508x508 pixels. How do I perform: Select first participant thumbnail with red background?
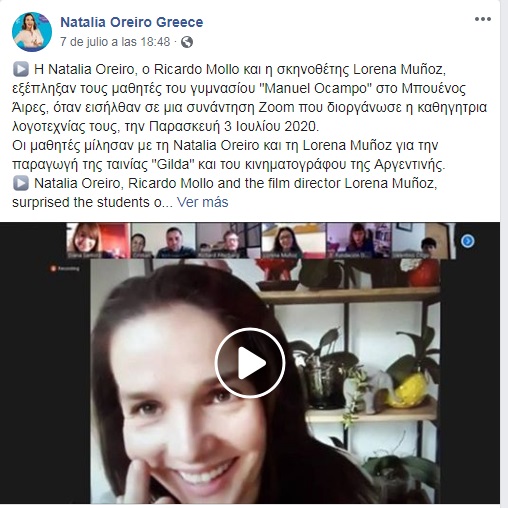tap(98, 241)
